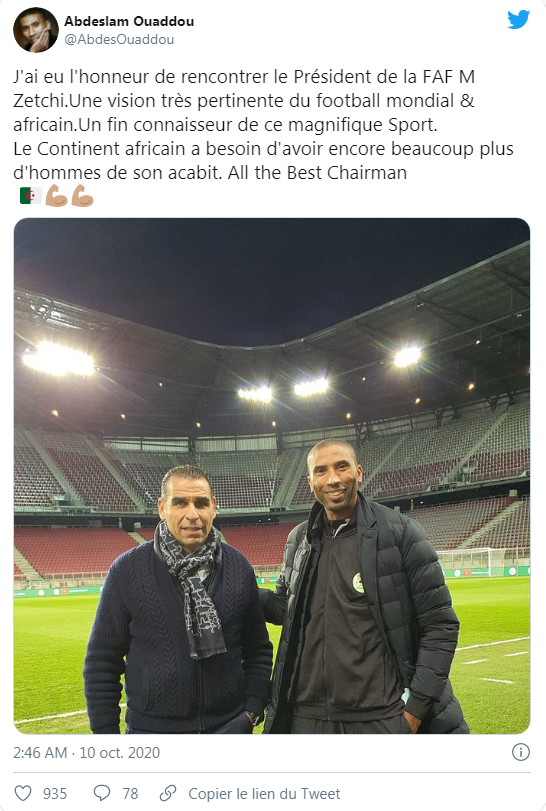Viewport: 546px width, 811px height.
Task: View the 78 replies count
Action: [x=130, y=793]
